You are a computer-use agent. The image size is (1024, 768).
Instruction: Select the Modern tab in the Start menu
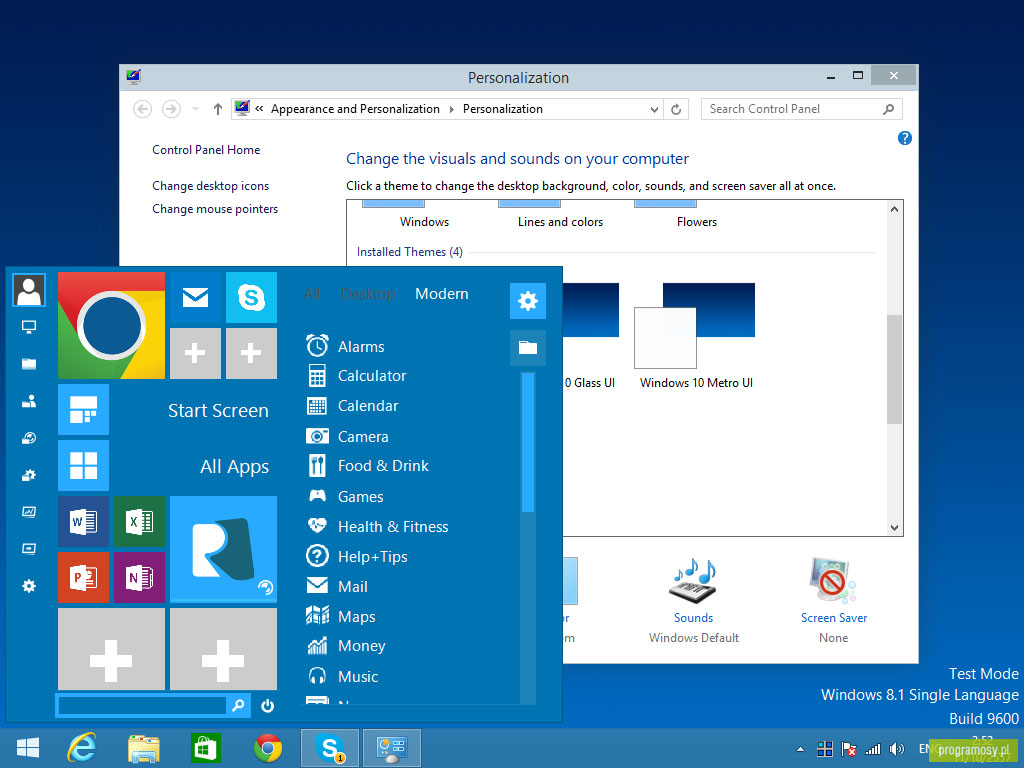click(441, 294)
